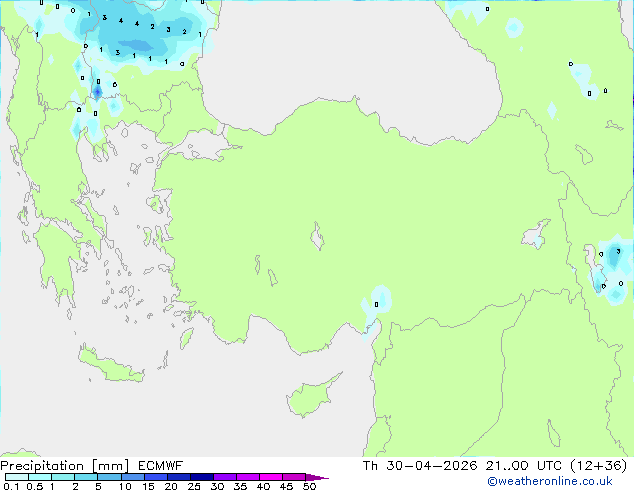Viewport: 634px width, 490px height.
Task: Select the 30–35 mm purple legend swatch
Action: (225, 477)
